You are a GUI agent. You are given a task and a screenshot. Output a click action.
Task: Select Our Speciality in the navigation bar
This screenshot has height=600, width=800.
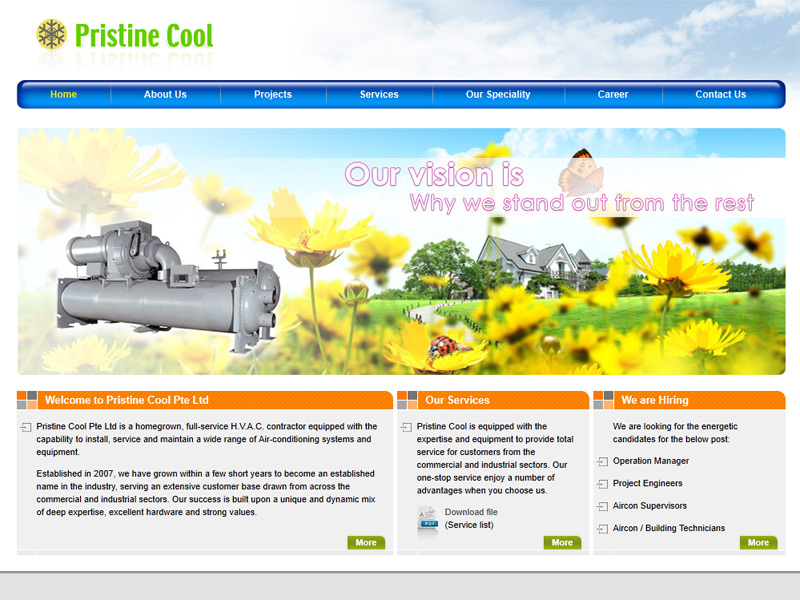[498, 94]
